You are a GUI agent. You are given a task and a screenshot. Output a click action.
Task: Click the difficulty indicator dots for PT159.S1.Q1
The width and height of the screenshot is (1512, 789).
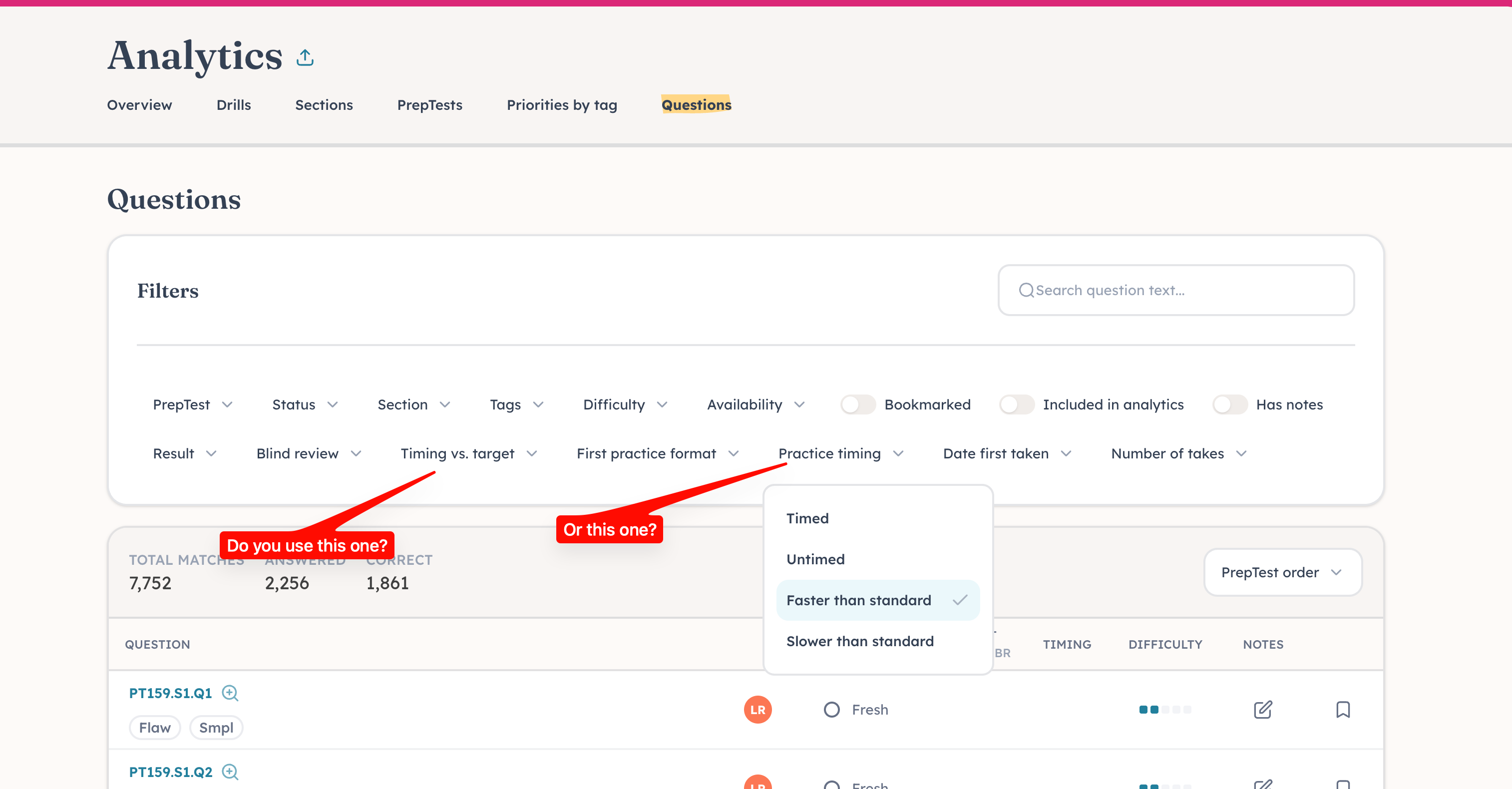tap(1165, 710)
